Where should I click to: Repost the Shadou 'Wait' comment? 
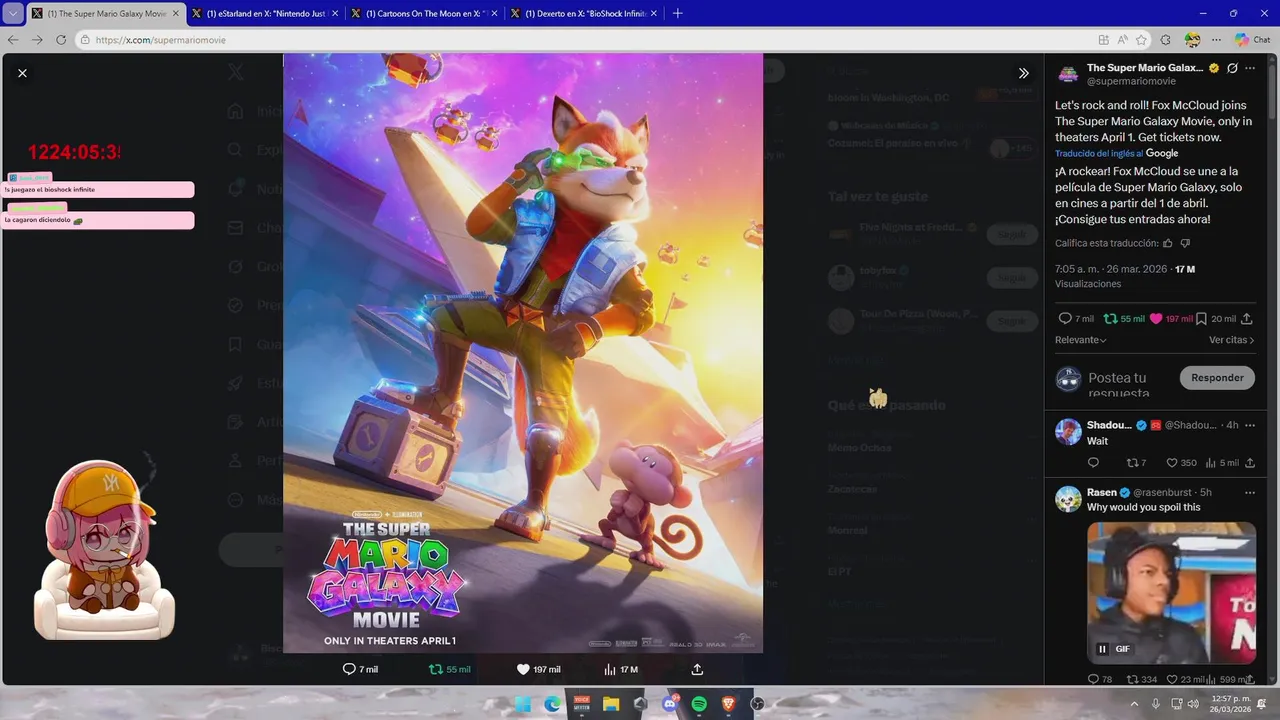(1132, 463)
